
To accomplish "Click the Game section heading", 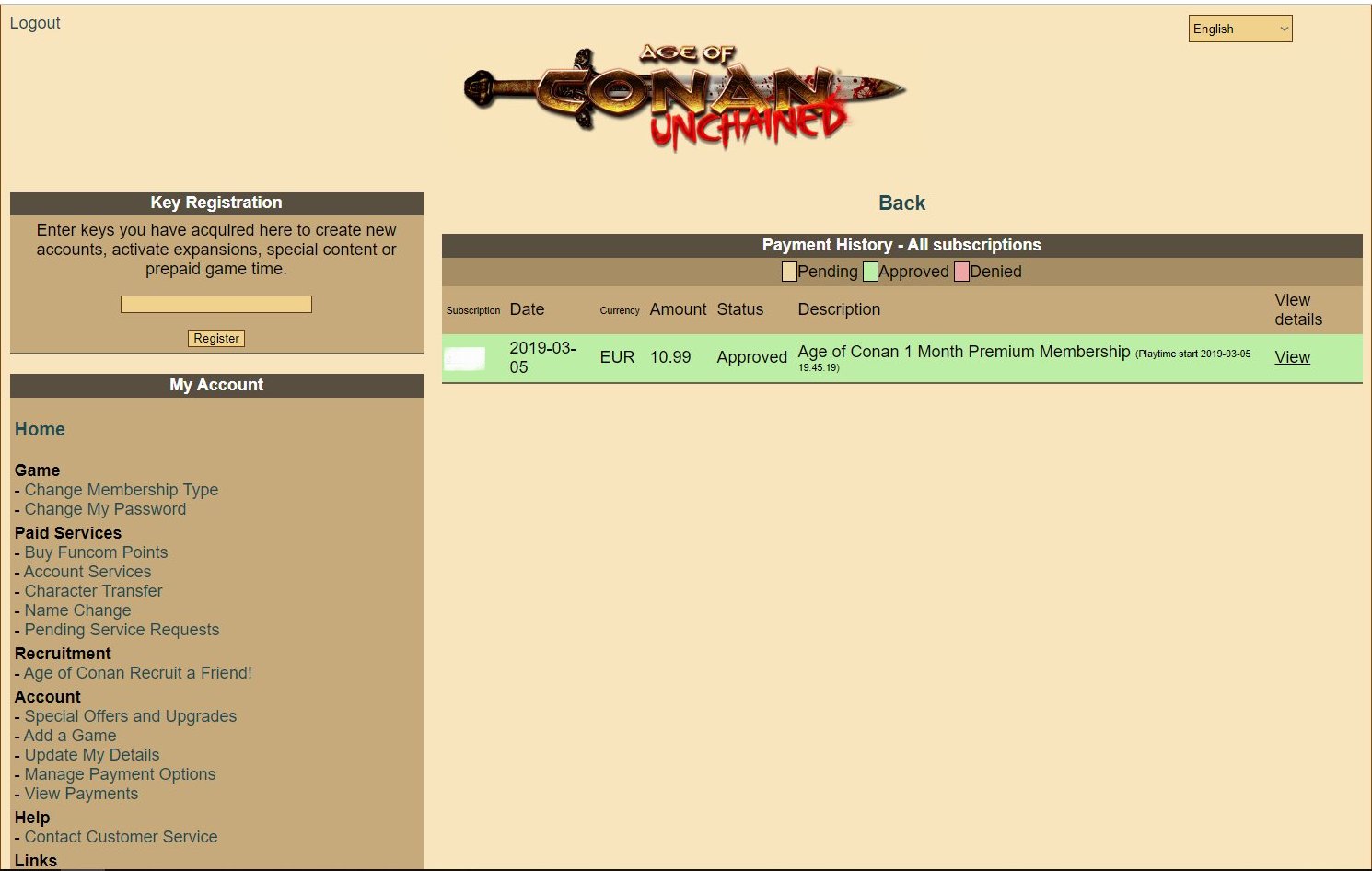I will pyautogui.click(x=37, y=470).
